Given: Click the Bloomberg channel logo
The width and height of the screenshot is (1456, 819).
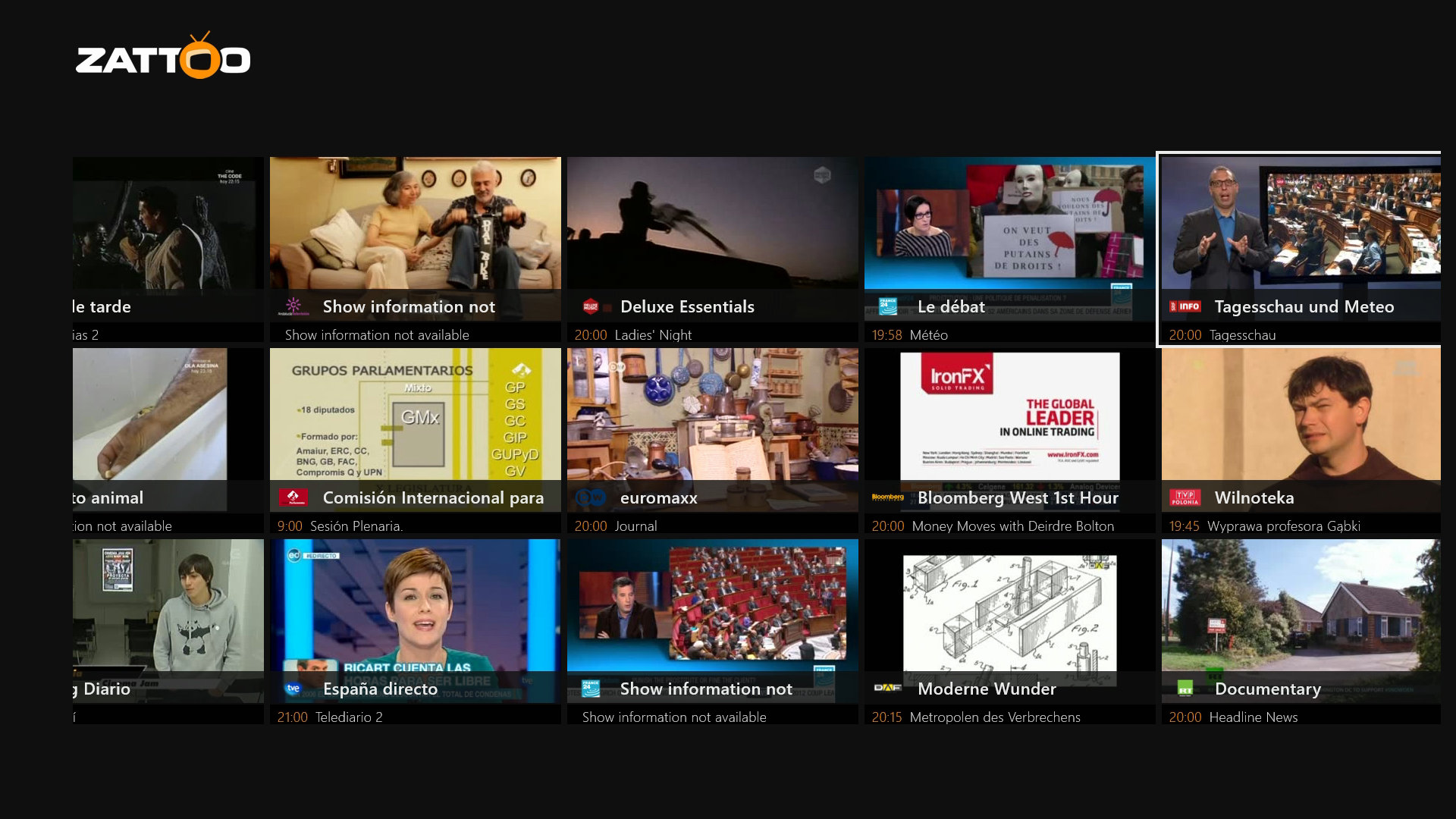Looking at the screenshot, I should click(888, 497).
